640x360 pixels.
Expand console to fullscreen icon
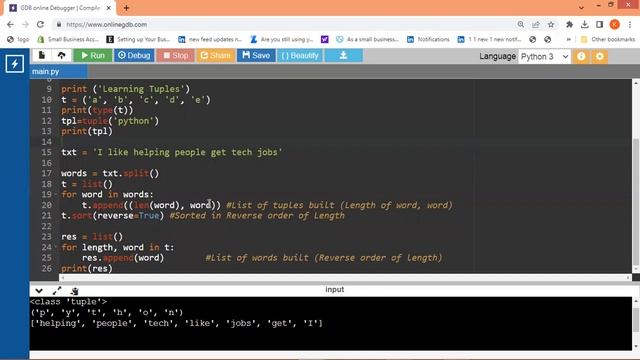[x=57, y=291]
